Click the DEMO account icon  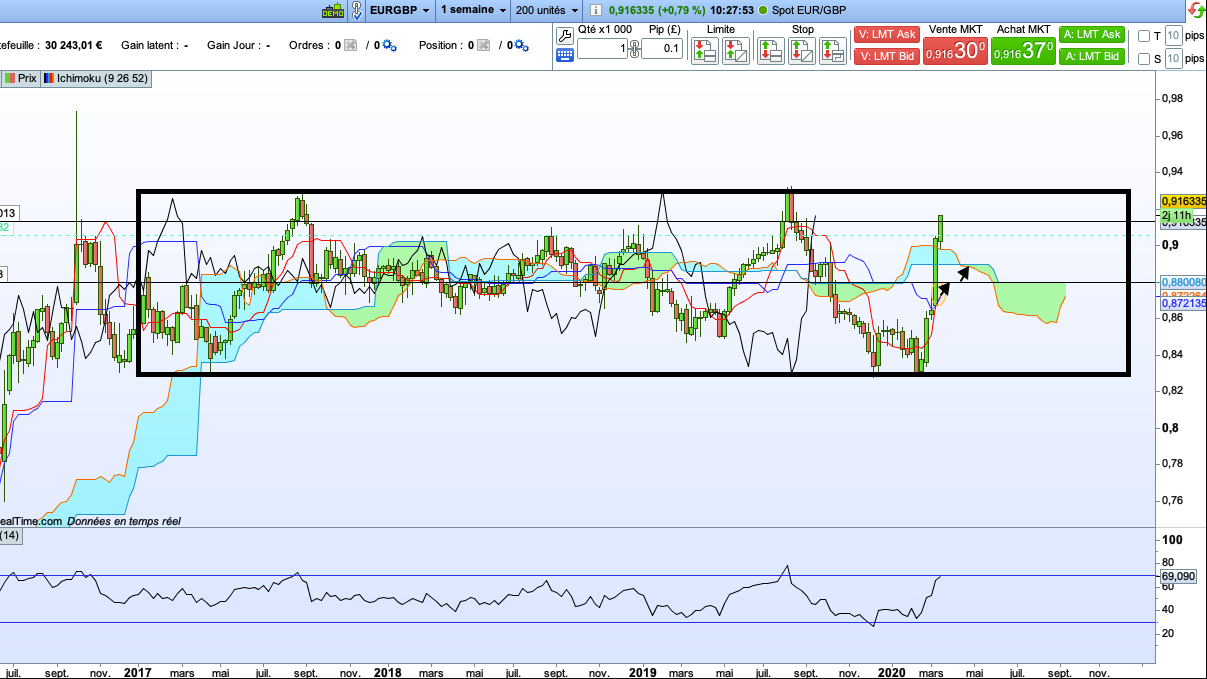(x=332, y=10)
